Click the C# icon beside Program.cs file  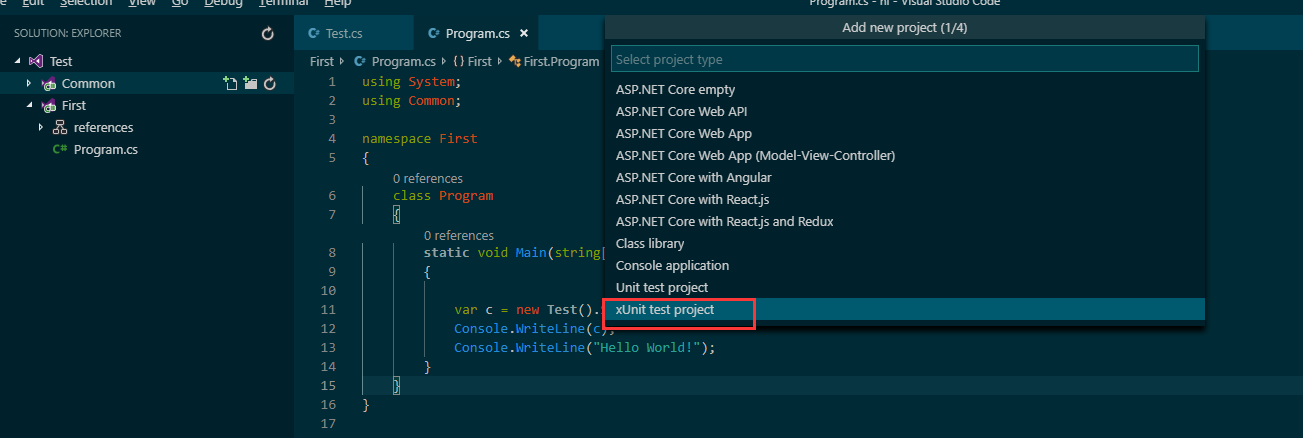click(x=60, y=150)
